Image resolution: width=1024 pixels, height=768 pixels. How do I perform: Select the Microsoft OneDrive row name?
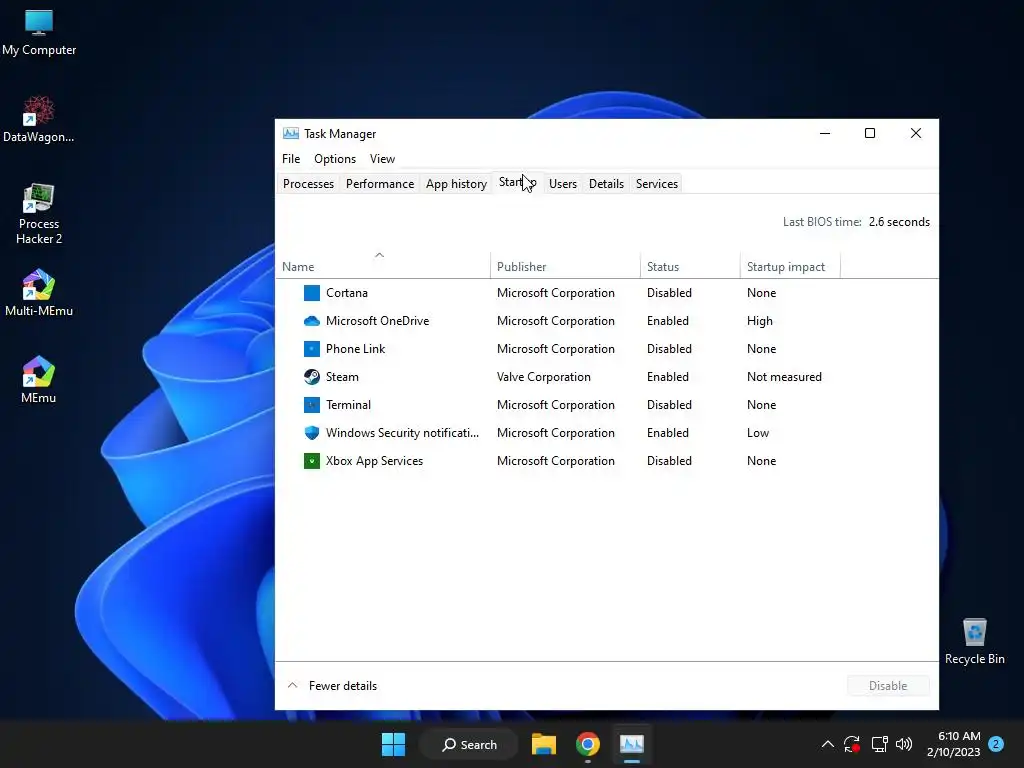point(377,321)
